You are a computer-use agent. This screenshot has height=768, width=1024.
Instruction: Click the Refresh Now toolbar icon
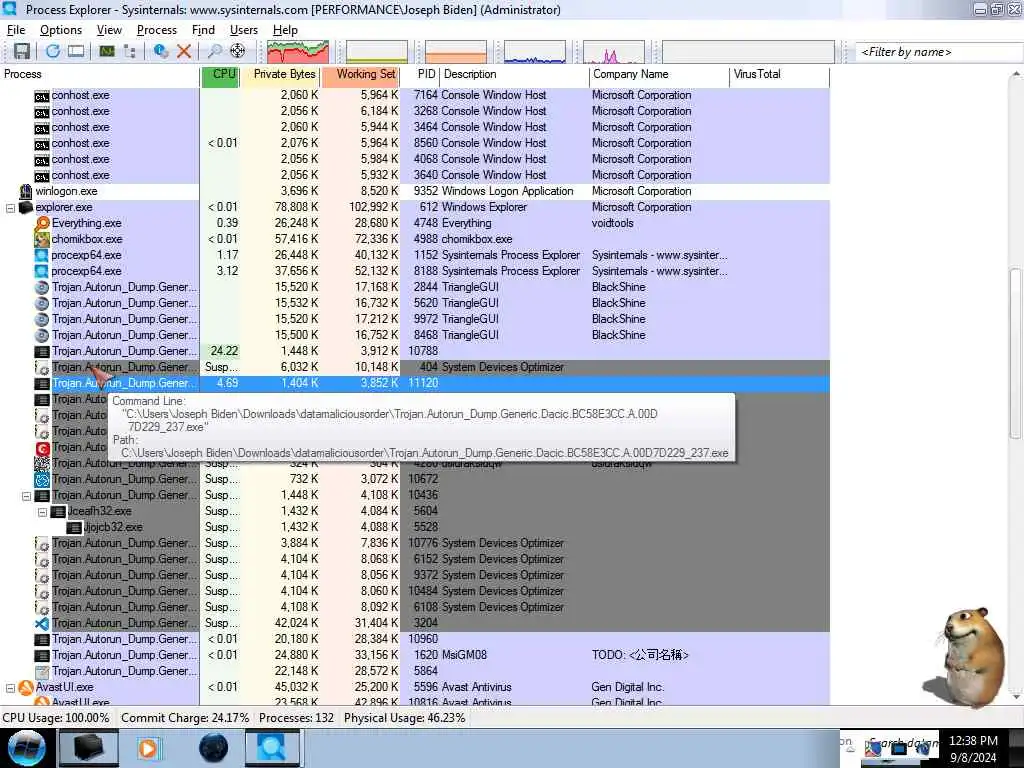coord(53,51)
